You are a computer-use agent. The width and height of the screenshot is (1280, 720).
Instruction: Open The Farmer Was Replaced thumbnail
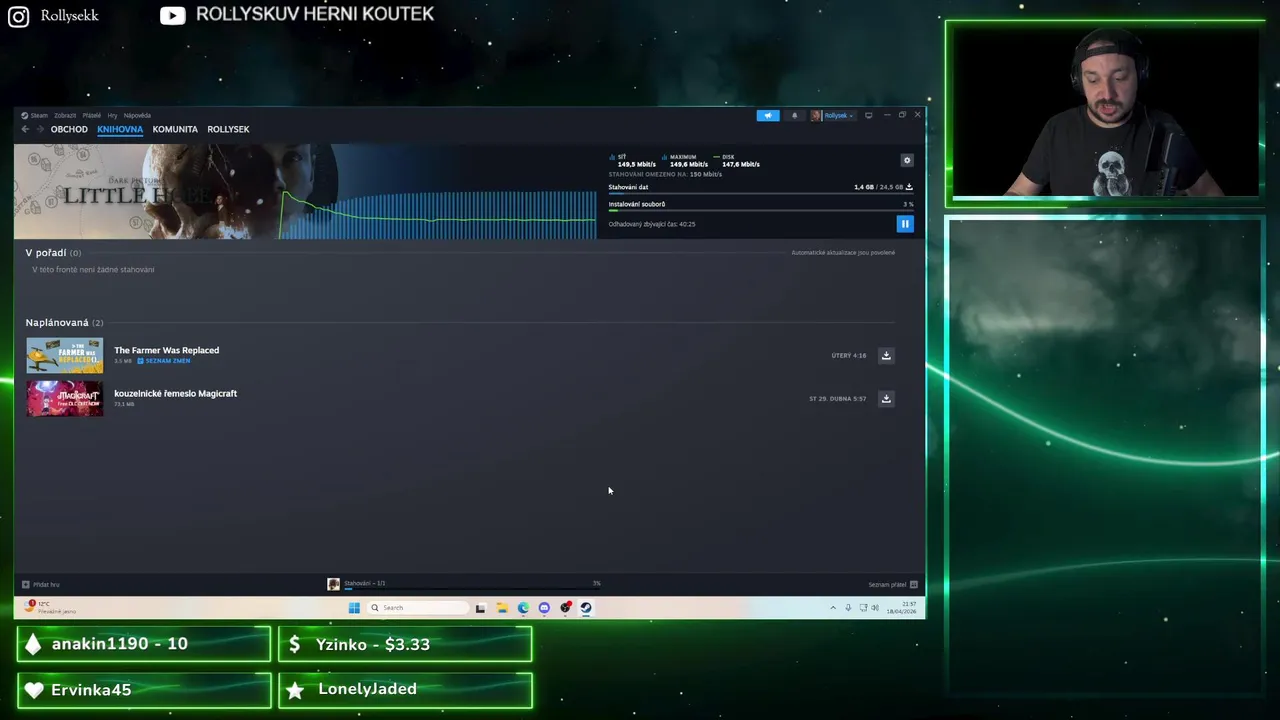[x=64, y=355]
